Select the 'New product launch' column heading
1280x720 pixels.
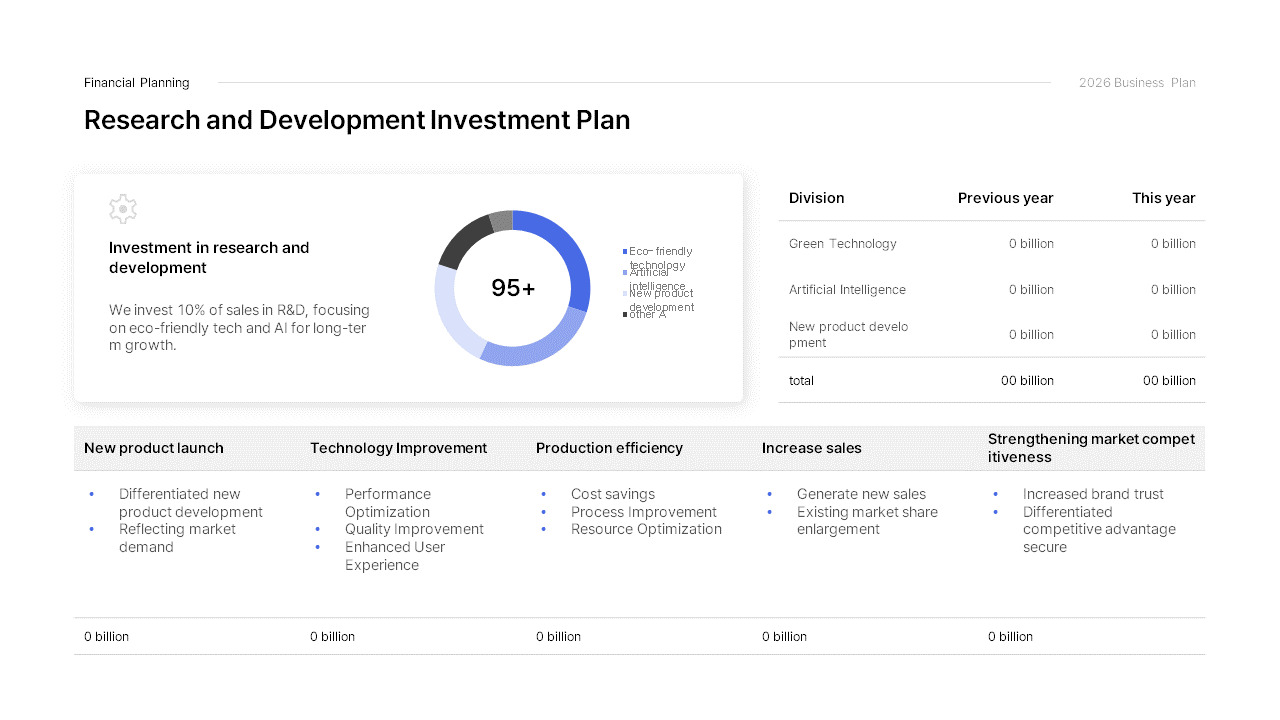pos(154,448)
